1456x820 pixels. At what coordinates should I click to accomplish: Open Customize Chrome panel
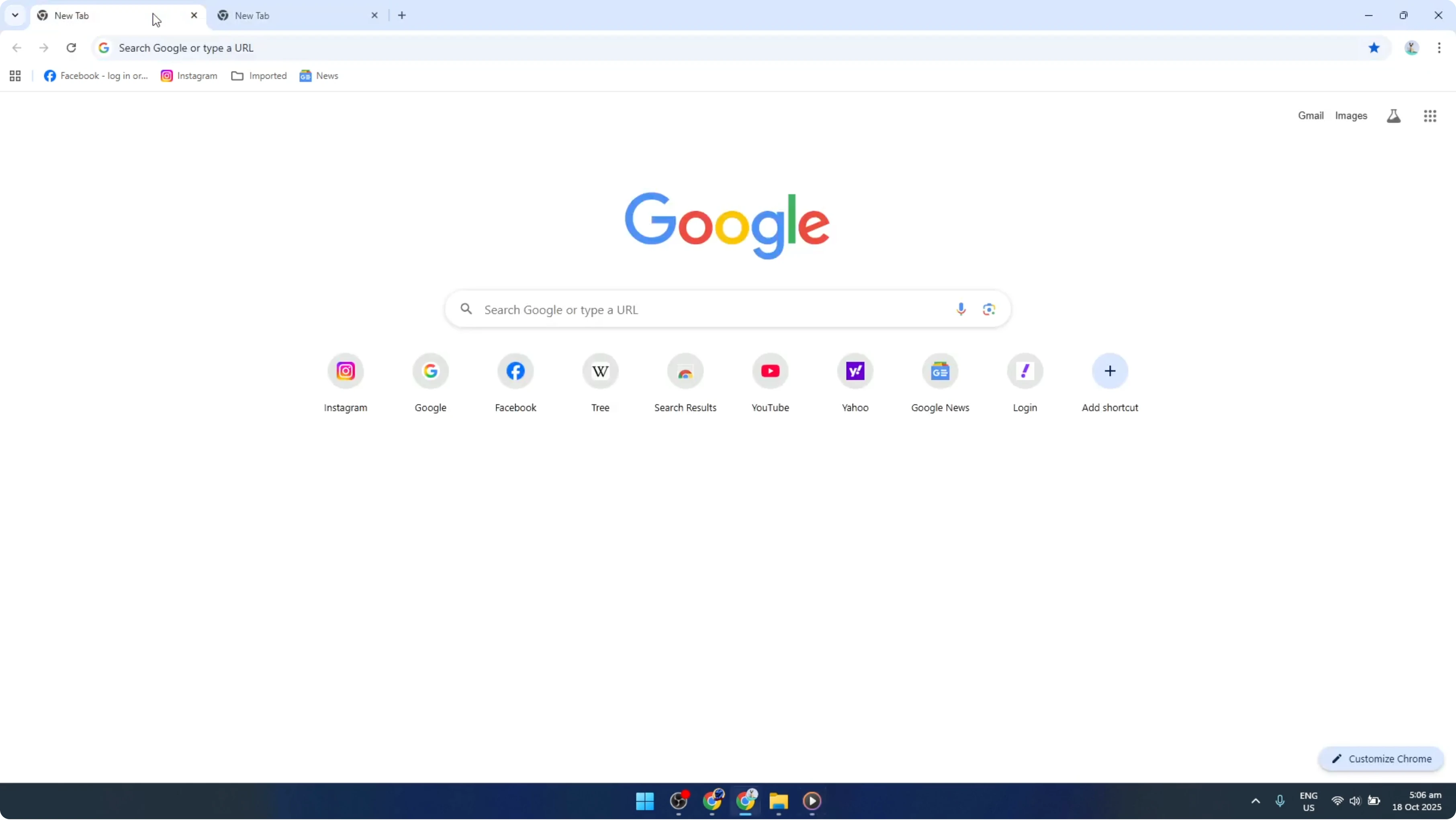[x=1381, y=759]
